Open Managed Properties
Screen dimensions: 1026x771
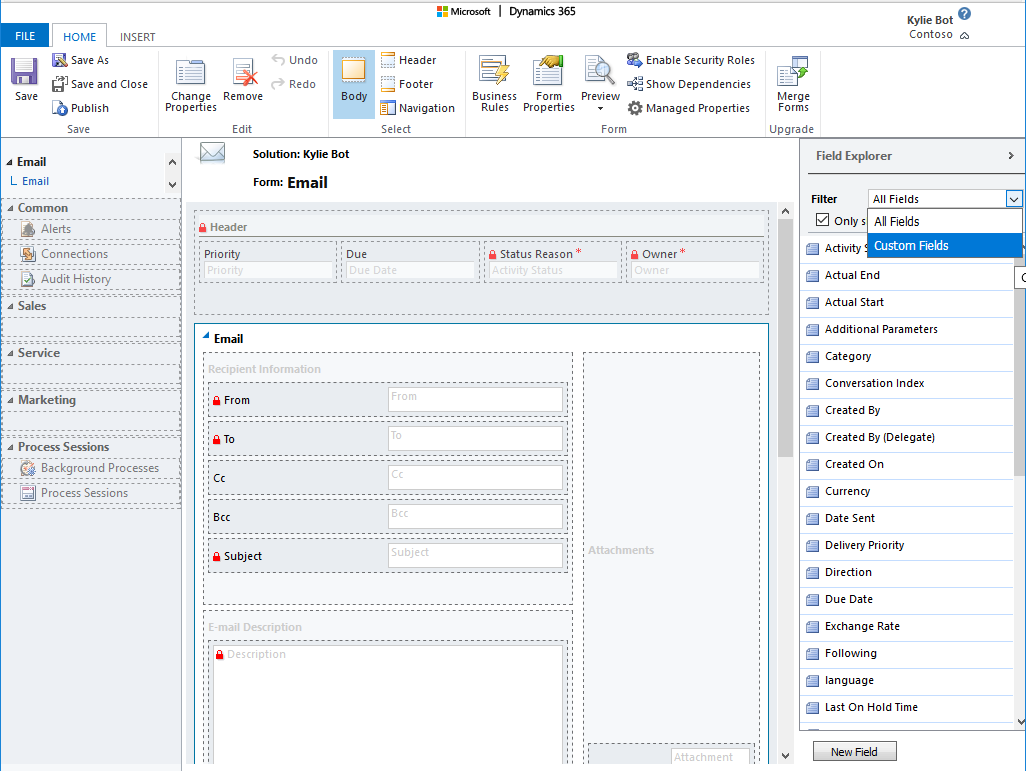click(x=688, y=108)
